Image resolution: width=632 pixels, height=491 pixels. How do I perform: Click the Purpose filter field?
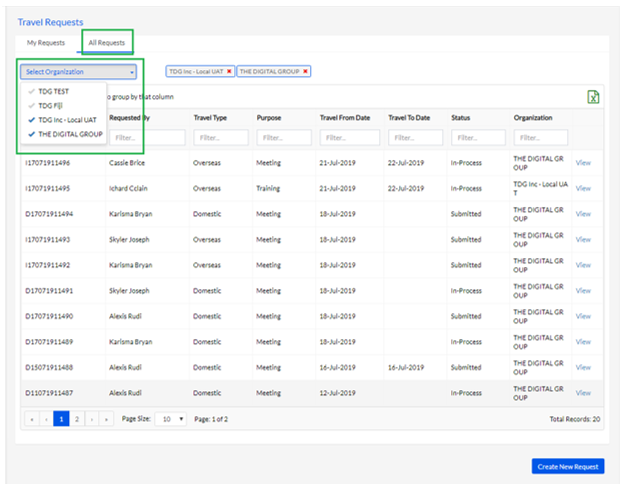click(x=284, y=137)
